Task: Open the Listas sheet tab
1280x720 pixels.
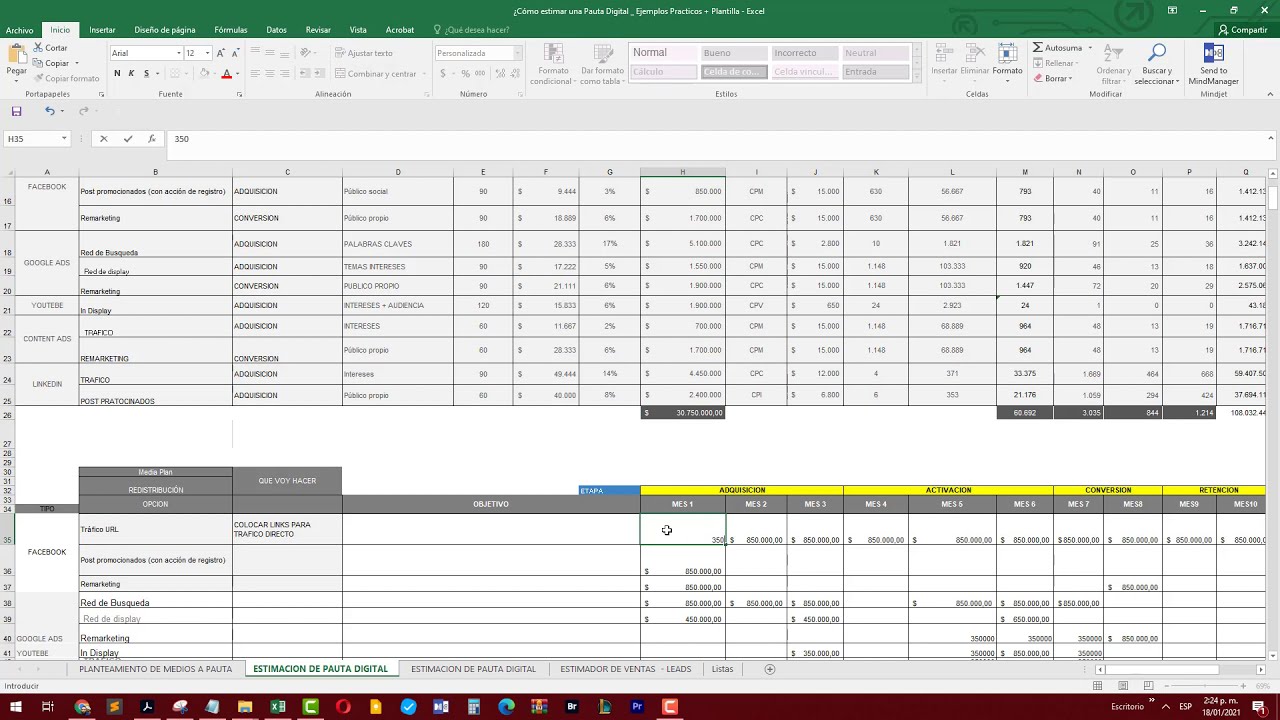Action: pos(722,669)
